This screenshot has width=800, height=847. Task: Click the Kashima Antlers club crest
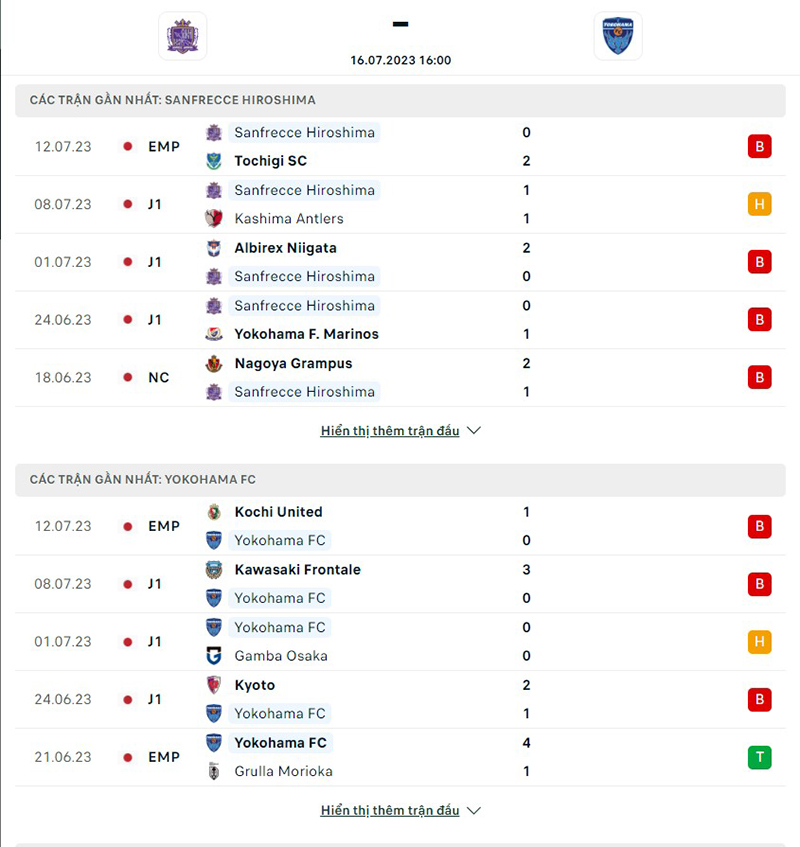click(x=213, y=218)
